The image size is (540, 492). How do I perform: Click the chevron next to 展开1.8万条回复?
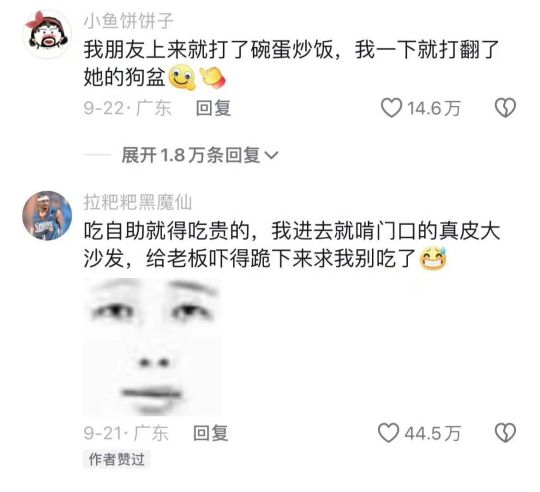pos(271,155)
